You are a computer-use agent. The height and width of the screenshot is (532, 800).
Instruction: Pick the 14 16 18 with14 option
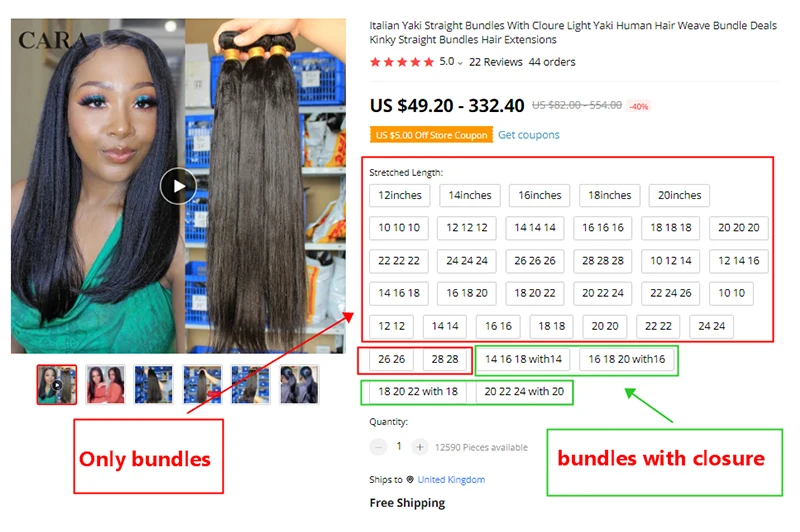523,359
